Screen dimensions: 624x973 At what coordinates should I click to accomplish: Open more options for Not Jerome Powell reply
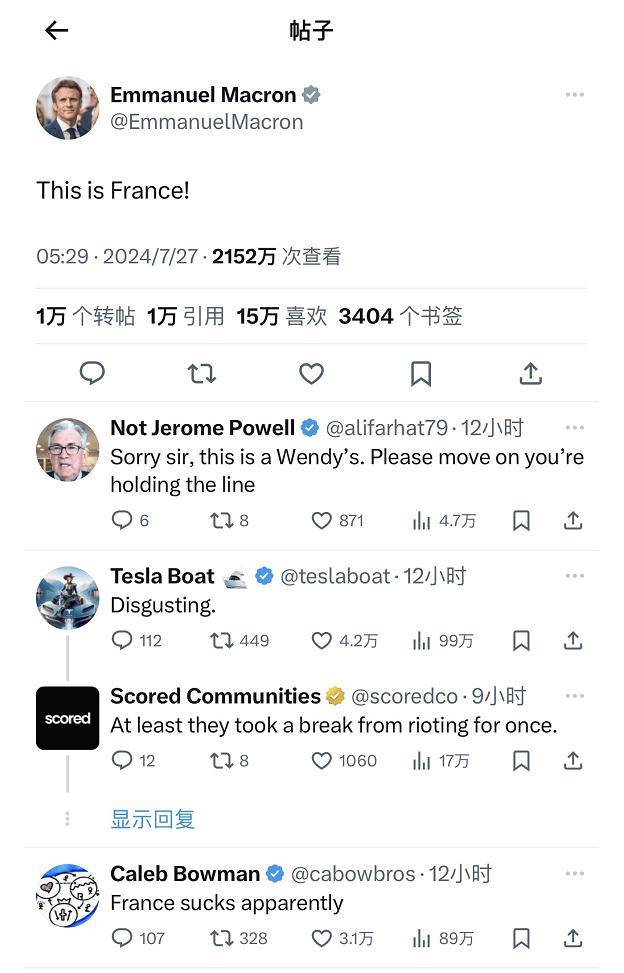click(574, 428)
